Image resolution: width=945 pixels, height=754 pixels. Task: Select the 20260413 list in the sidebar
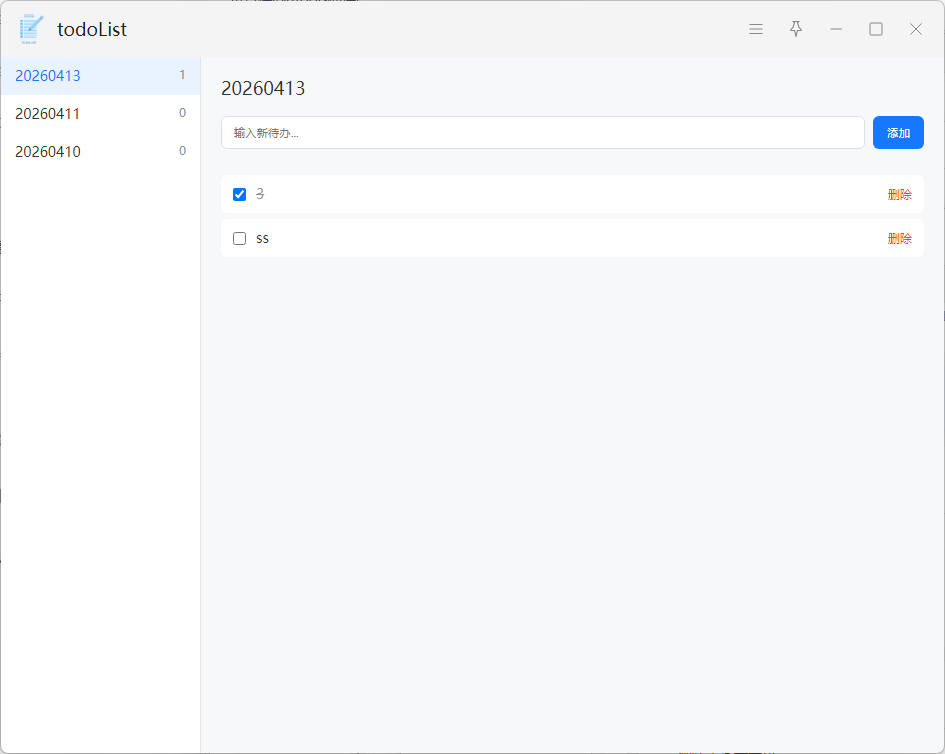48,76
